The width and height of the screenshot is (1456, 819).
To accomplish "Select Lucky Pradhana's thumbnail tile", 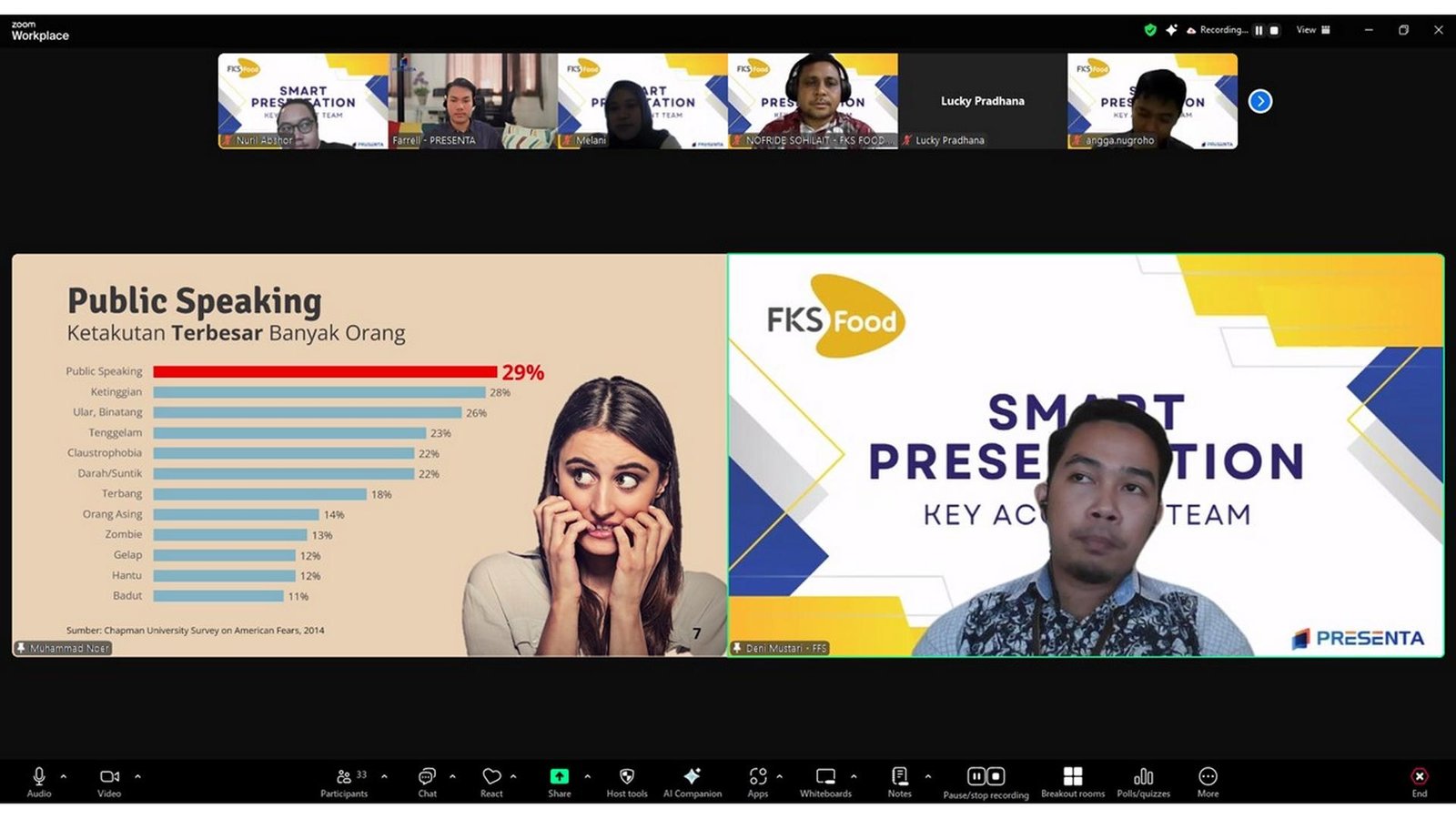I will pyautogui.click(x=982, y=101).
